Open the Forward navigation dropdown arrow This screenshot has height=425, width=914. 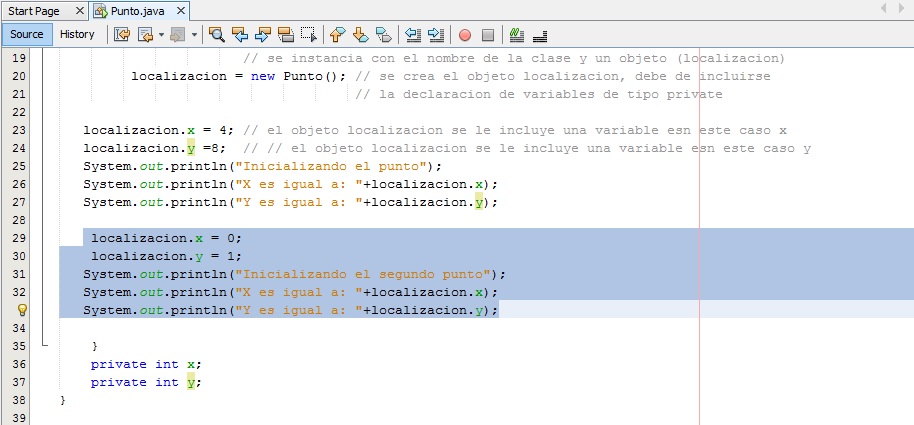click(194, 34)
